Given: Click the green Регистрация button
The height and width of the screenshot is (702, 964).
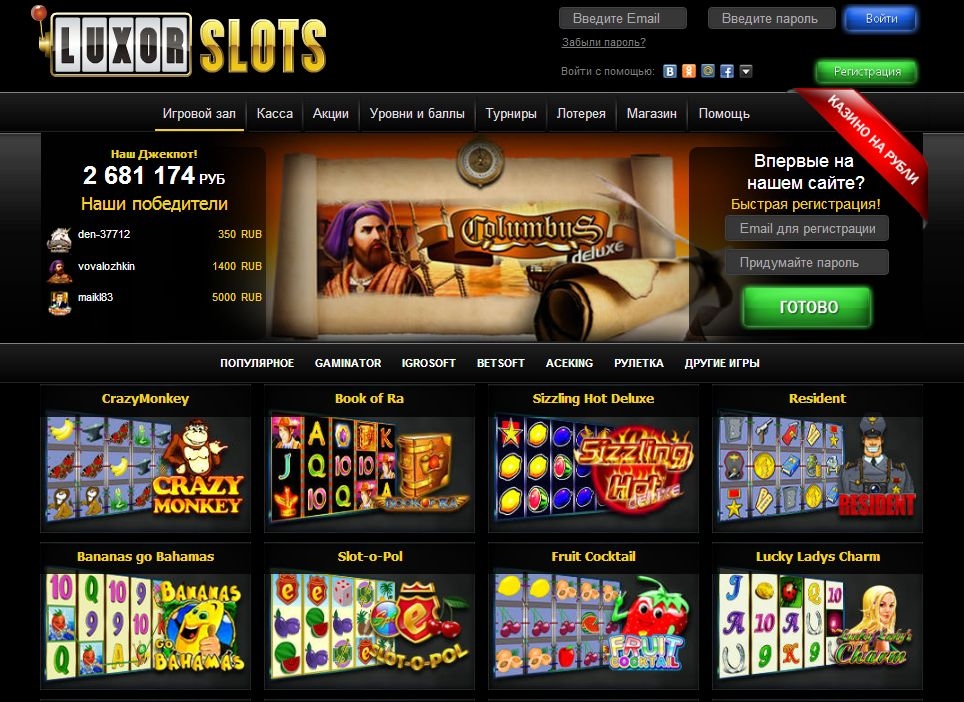Looking at the screenshot, I should (x=867, y=71).
